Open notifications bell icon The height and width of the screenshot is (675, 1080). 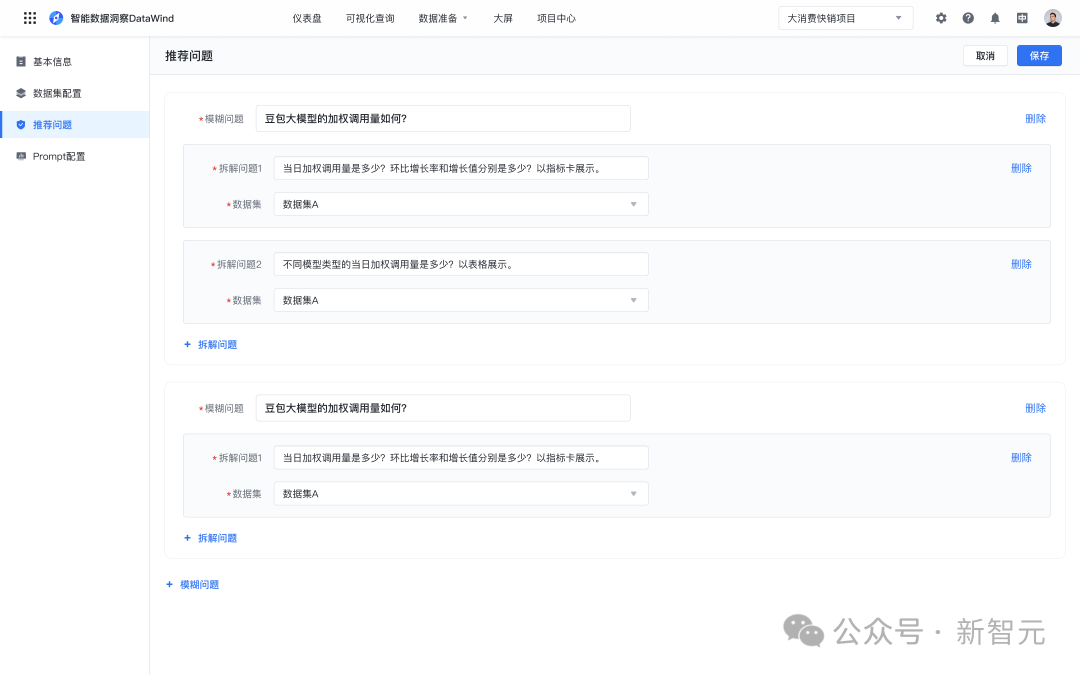coord(995,18)
